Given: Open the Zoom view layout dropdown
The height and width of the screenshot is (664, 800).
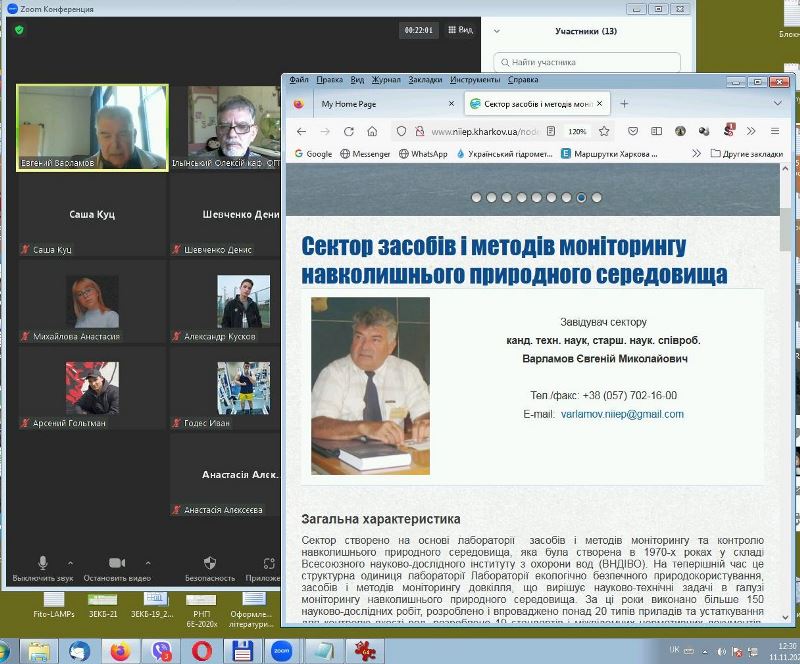Looking at the screenshot, I should click(459, 30).
